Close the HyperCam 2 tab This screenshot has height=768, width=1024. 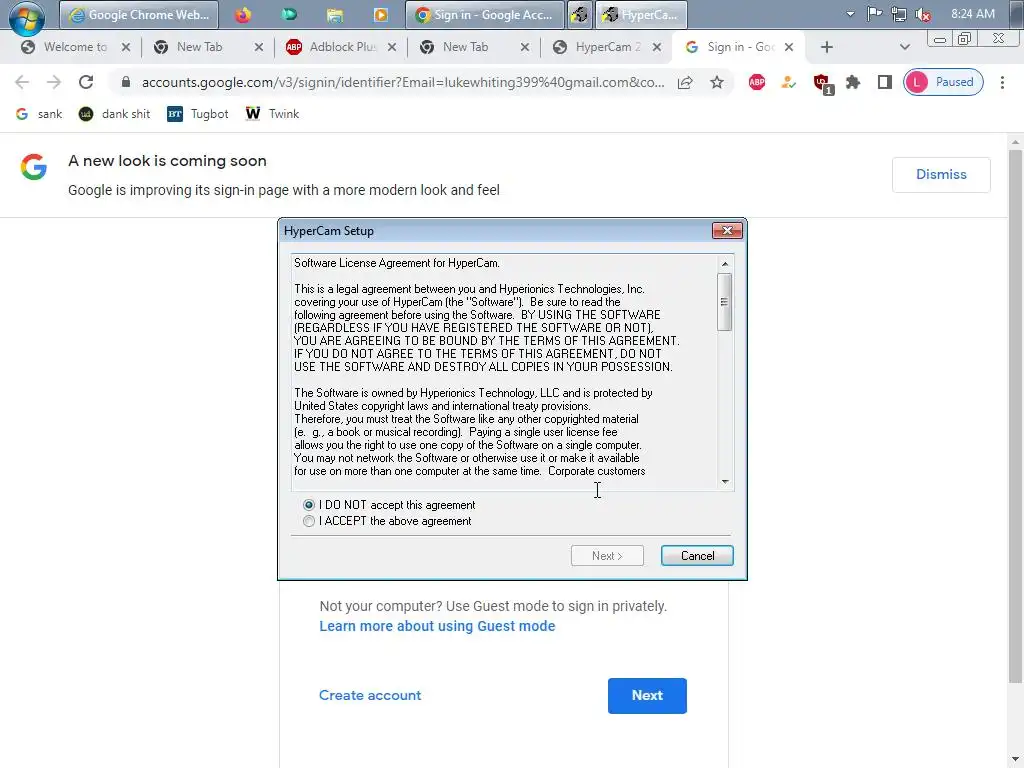657,47
